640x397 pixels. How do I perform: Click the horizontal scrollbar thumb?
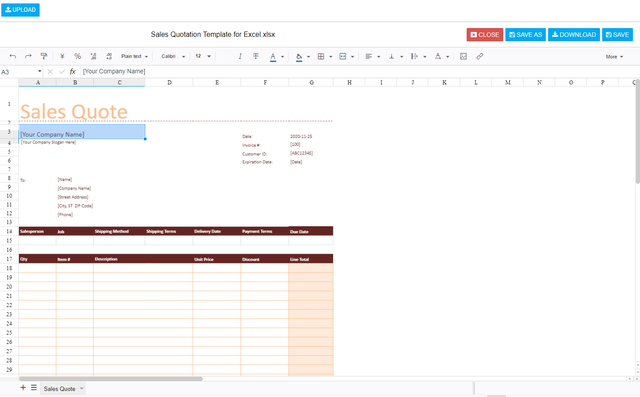click(x=111, y=379)
